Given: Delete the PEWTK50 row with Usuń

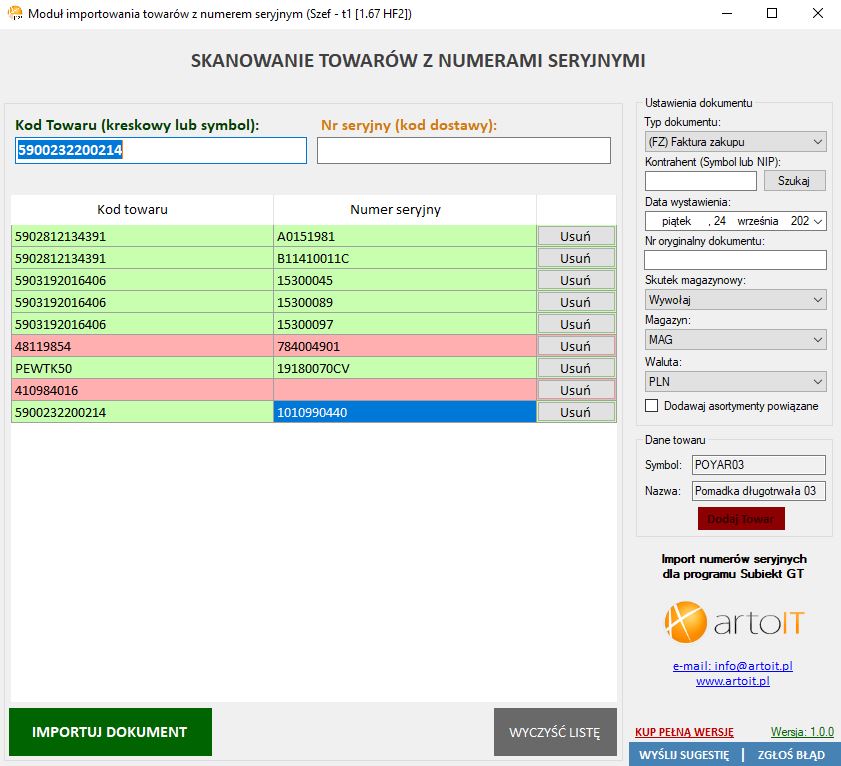Looking at the screenshot, I should (575, 368).
